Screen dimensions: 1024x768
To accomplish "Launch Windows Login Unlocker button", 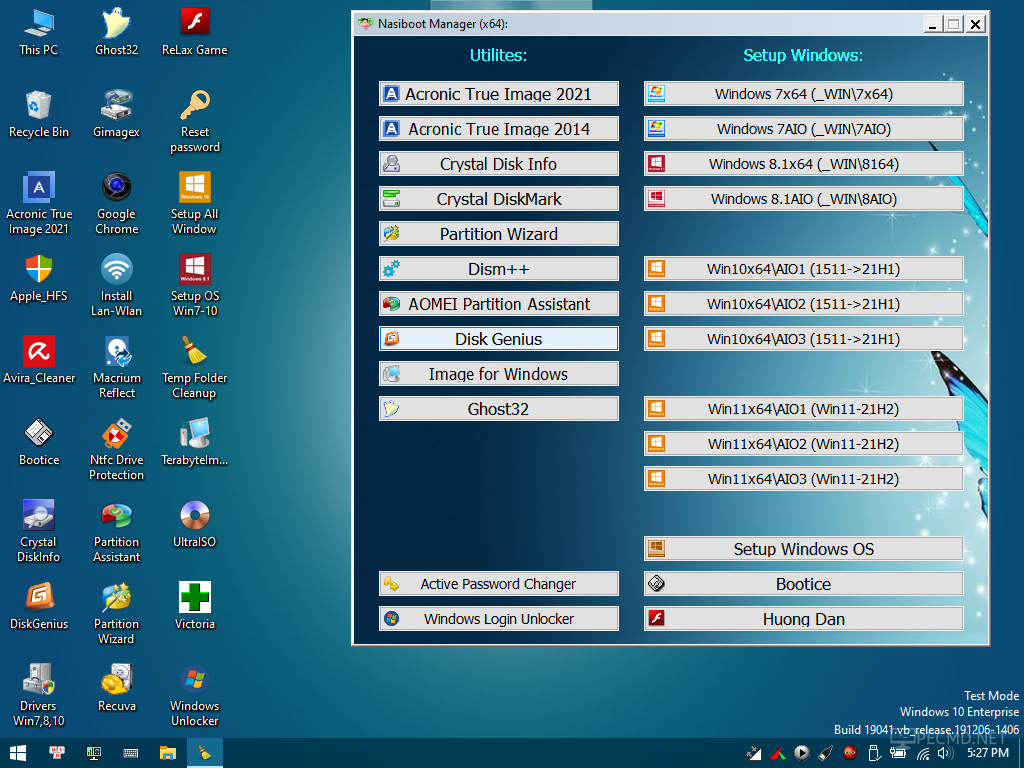I will tap(498, 619).
